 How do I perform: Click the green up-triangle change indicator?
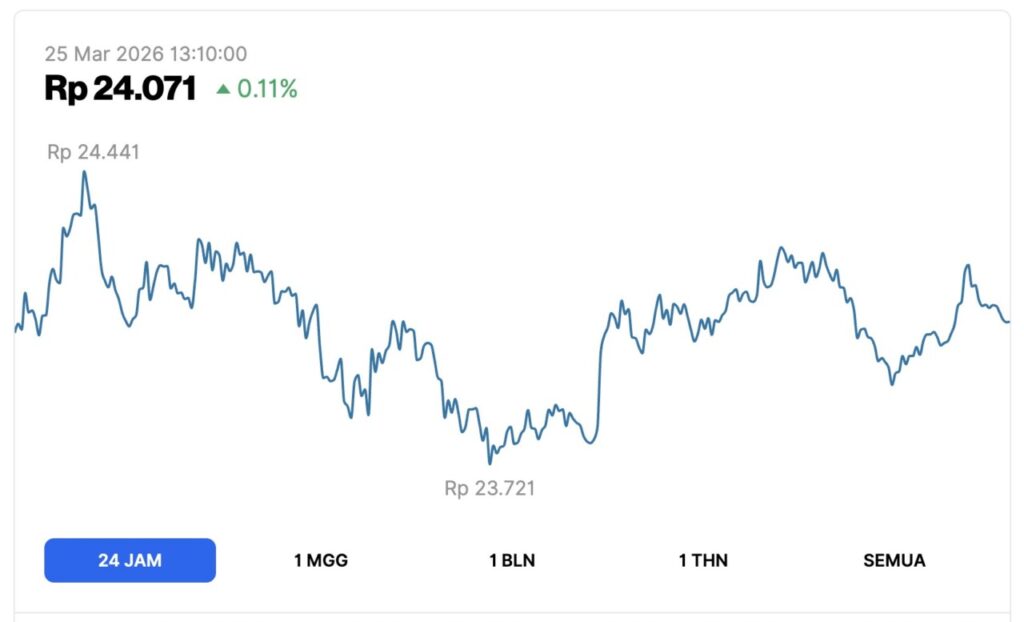(224, 89)
